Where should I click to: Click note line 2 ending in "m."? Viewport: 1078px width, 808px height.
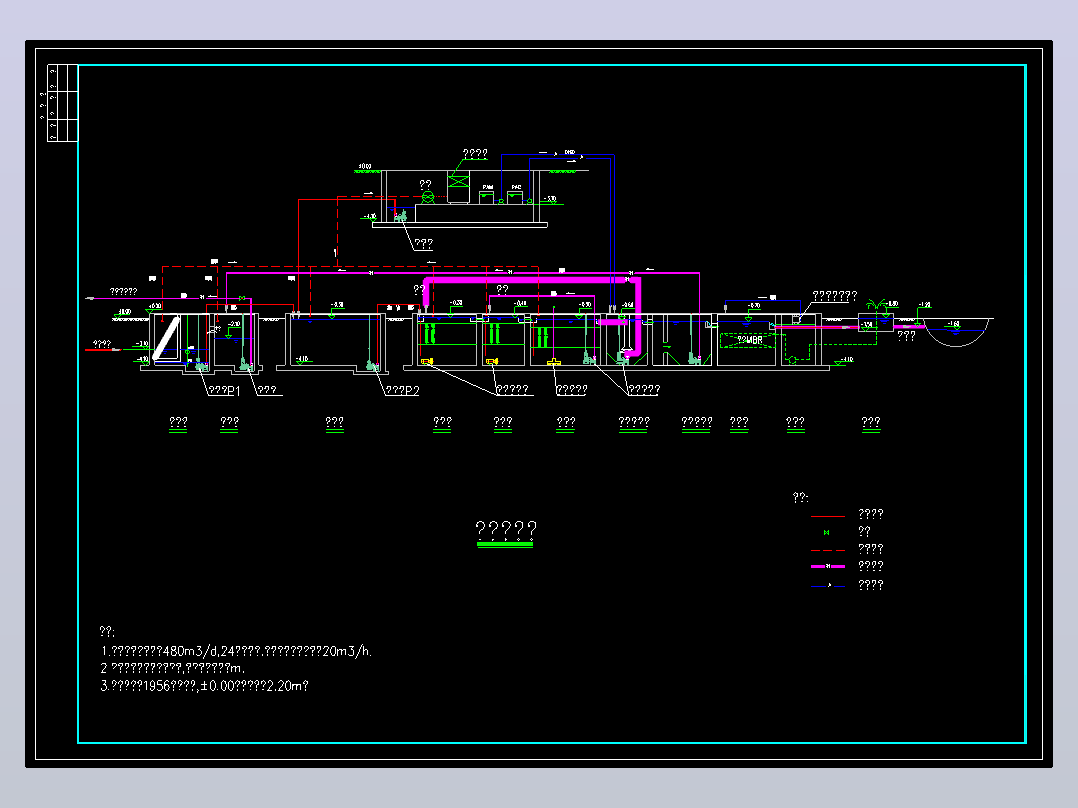173,668
